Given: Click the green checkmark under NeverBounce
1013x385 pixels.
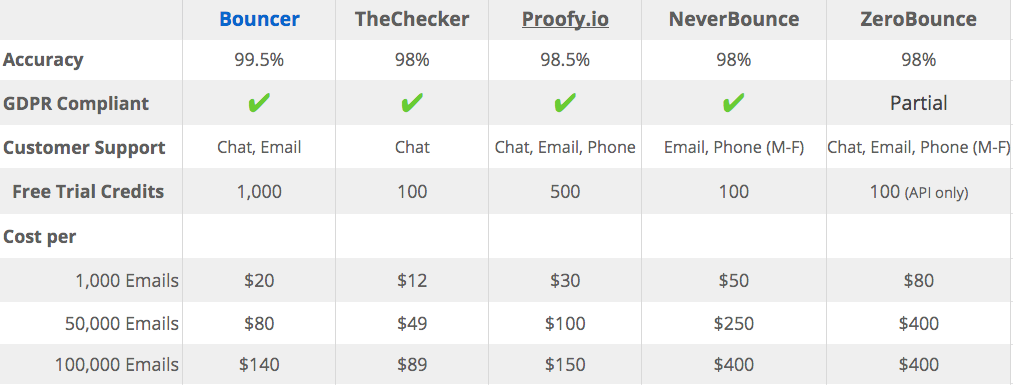Looking at the screenshot, I should coord(733,102).
